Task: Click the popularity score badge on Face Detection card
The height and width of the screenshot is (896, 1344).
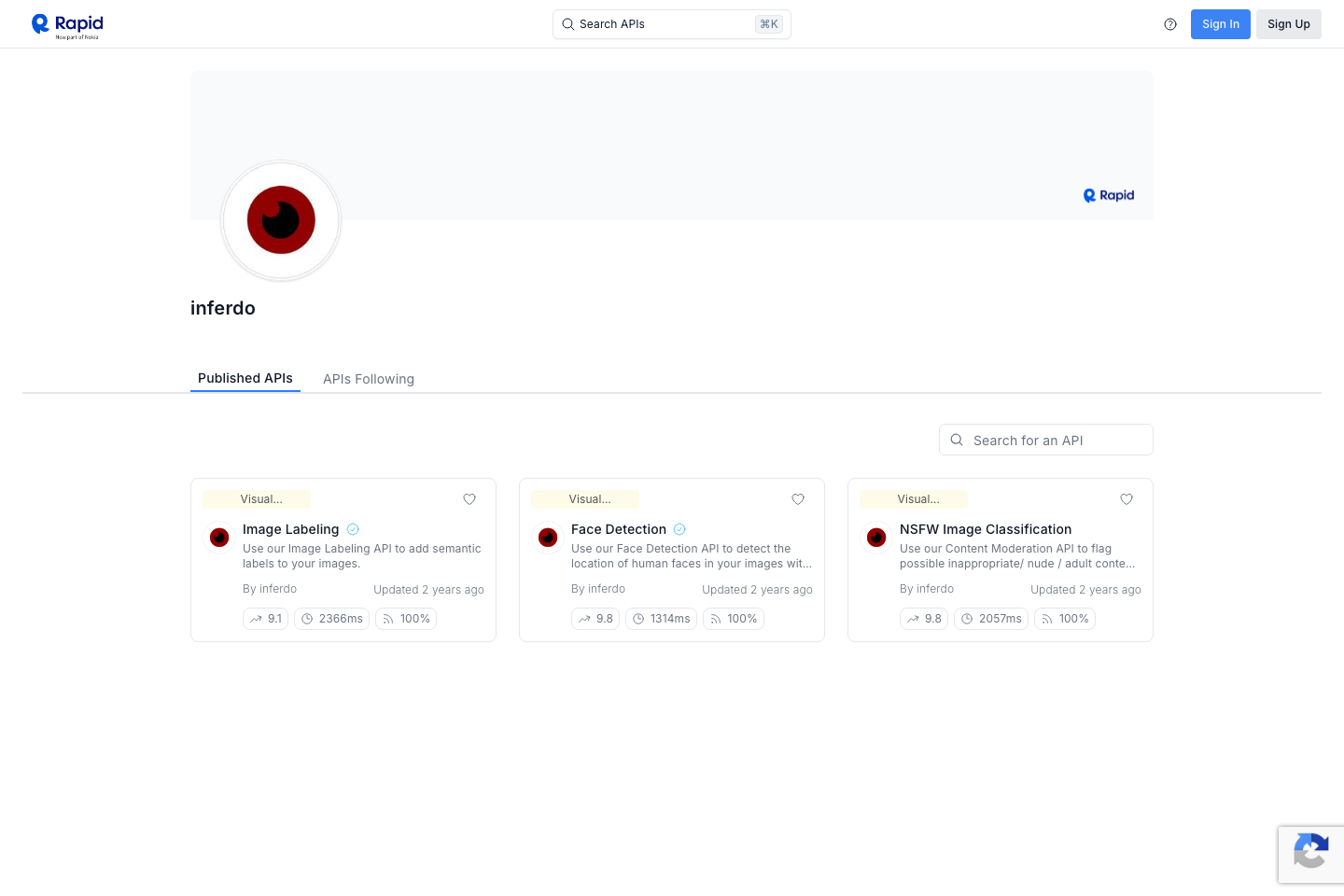Action: [x=595, y=618]
